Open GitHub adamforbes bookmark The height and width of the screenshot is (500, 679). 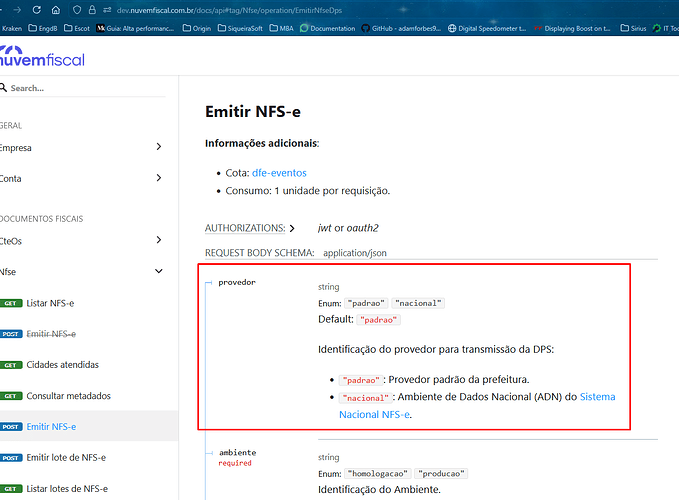click(401, 29)
